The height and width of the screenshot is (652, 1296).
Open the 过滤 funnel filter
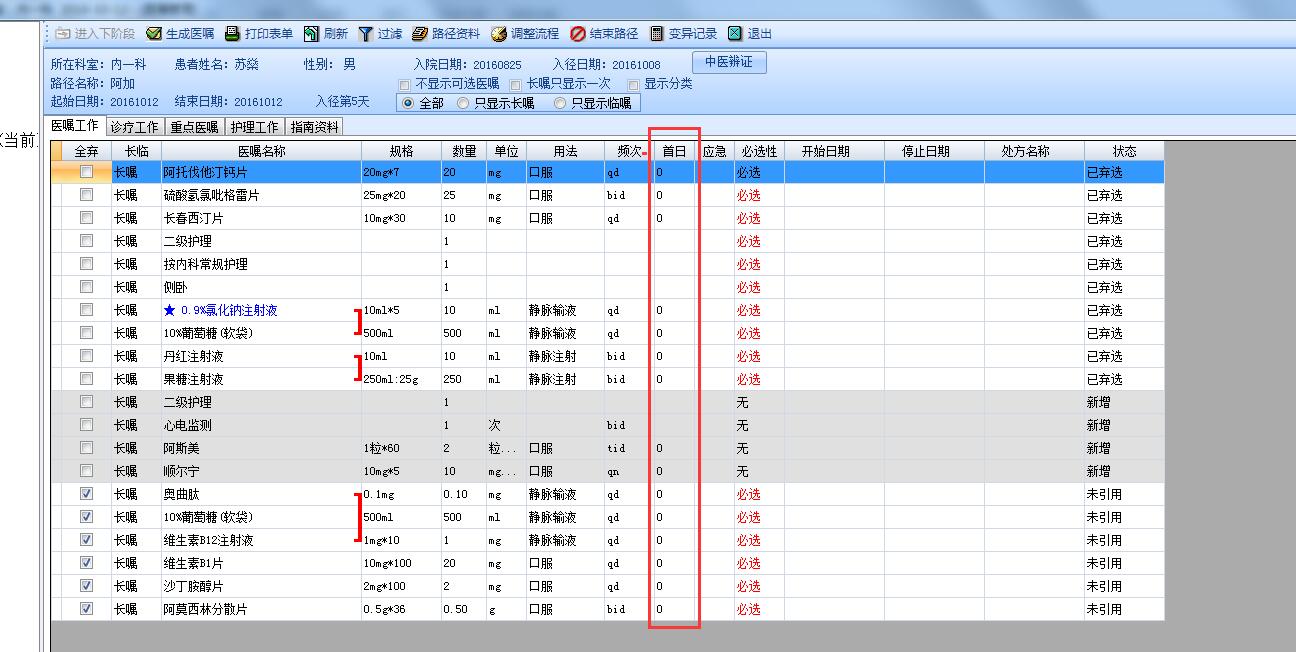click(365, 33)
